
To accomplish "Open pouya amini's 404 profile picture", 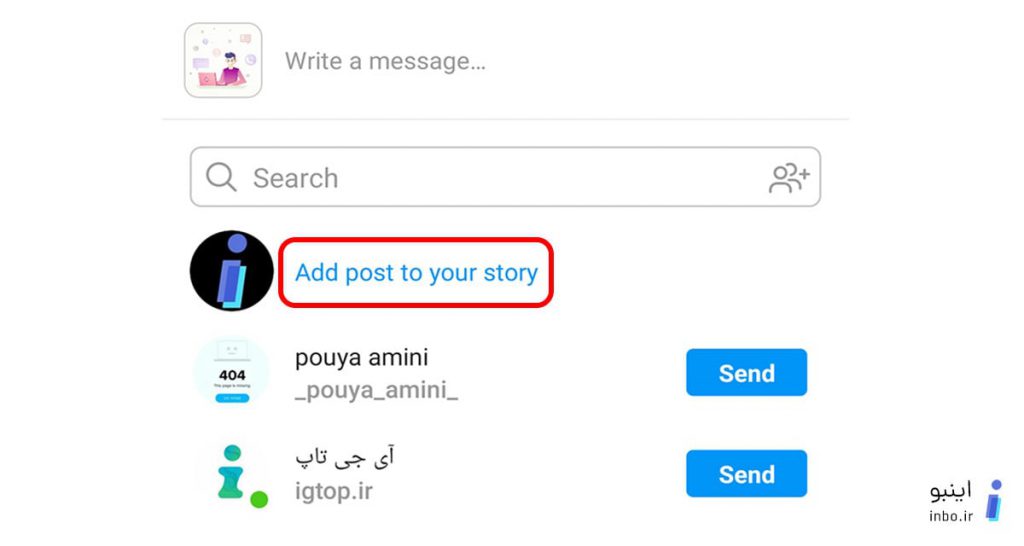I will [232, 372].
